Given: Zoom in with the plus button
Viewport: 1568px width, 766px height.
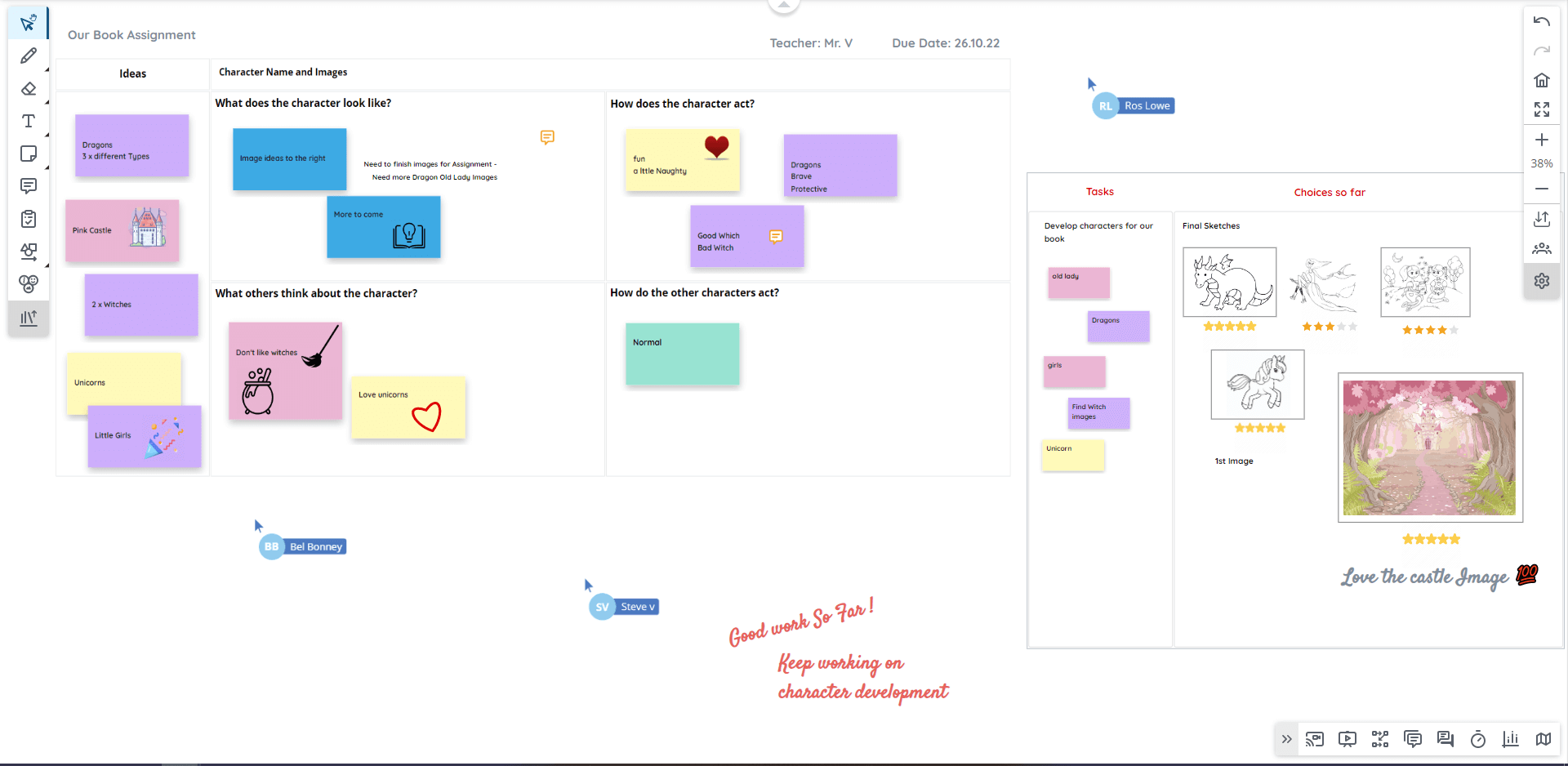Looking at the screenshot, I should (1542, 140).
